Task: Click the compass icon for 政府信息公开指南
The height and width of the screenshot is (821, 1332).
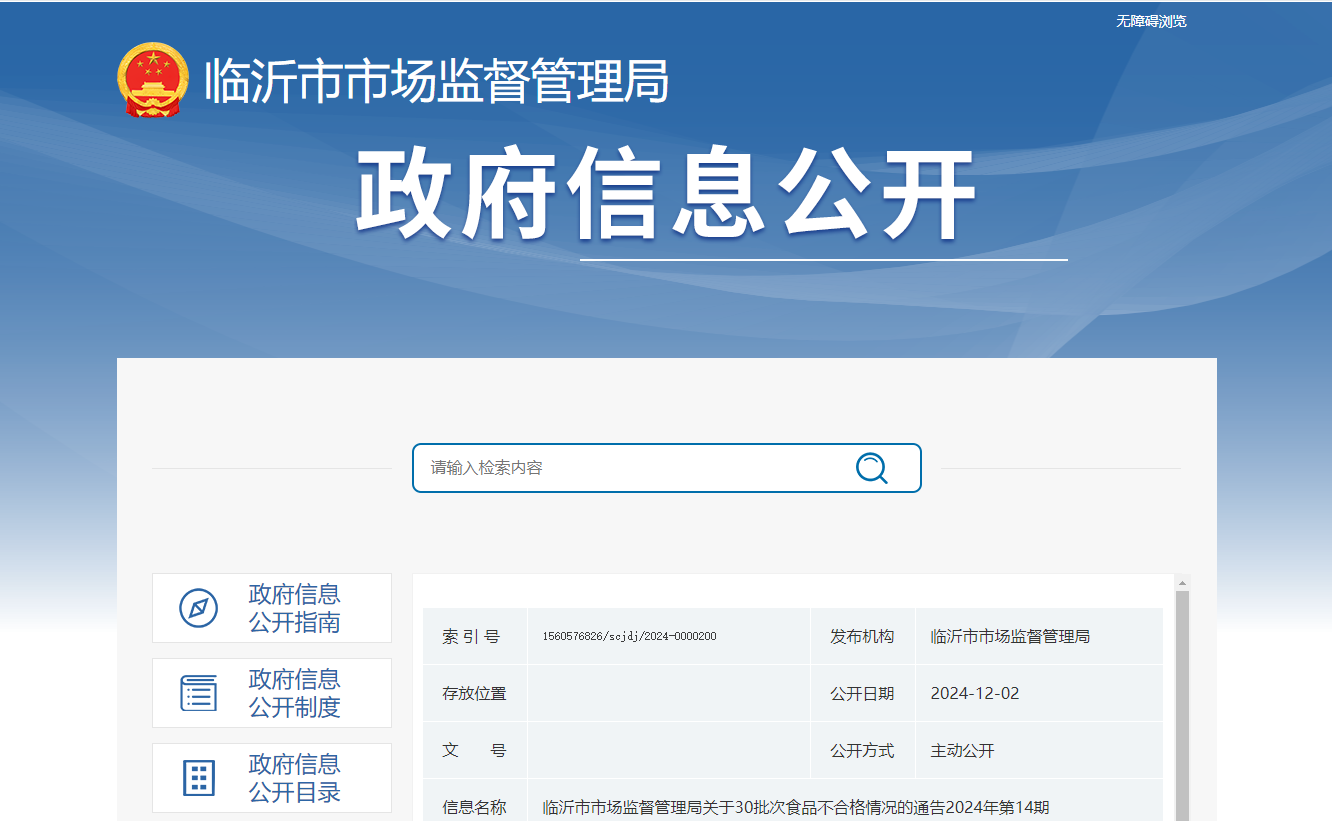Action: tap(198, 608)
